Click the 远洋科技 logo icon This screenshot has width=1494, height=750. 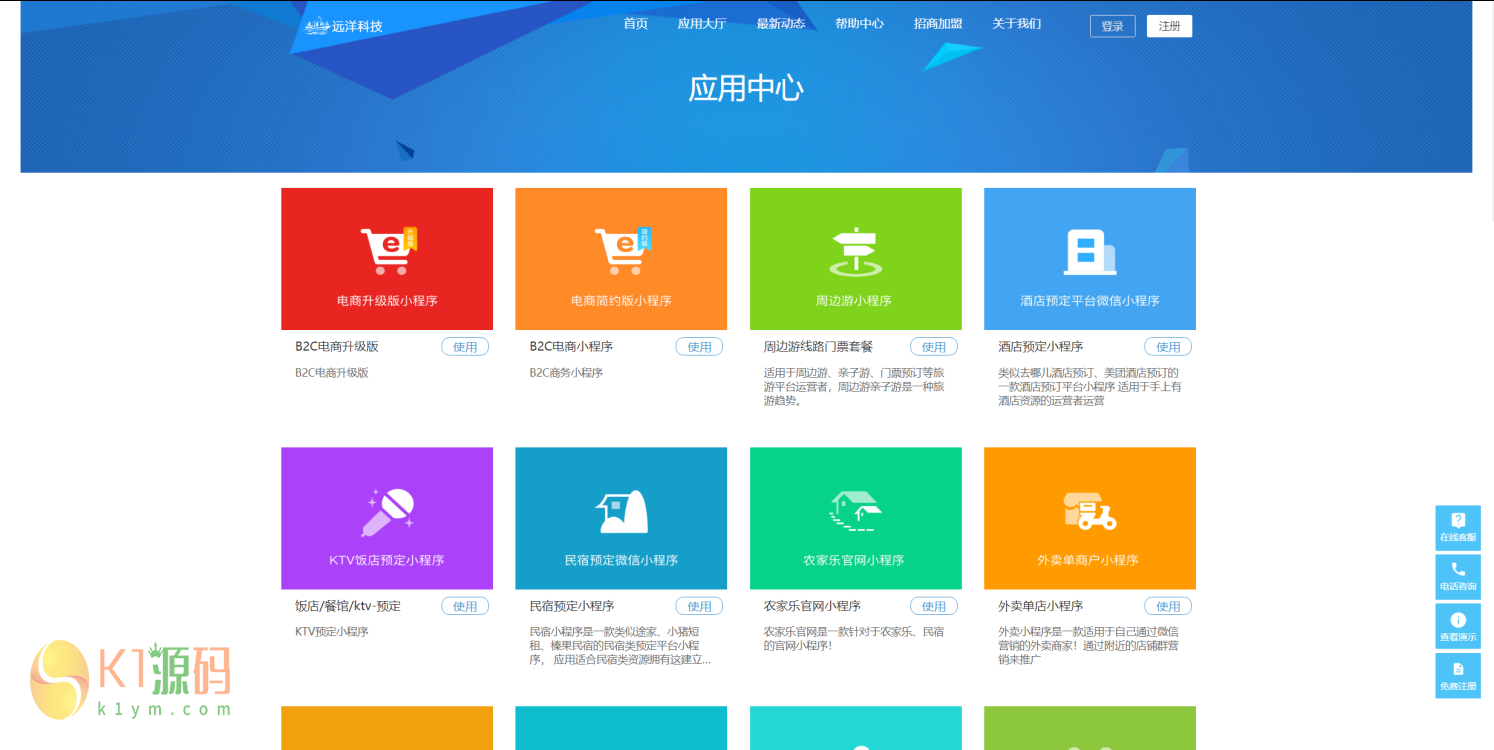click(317, 26)
